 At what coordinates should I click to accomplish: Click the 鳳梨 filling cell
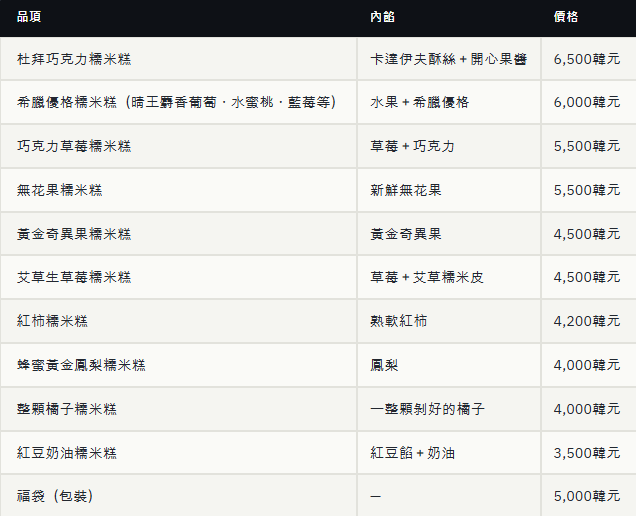tap(449, 365)
